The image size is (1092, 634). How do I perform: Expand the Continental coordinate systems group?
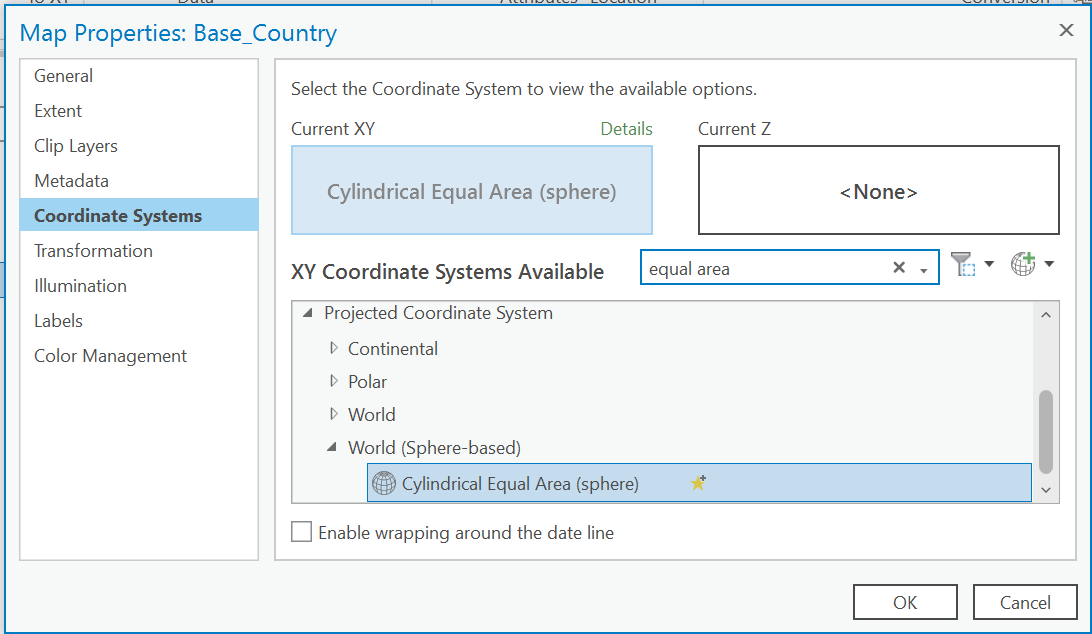coord(332,347)
